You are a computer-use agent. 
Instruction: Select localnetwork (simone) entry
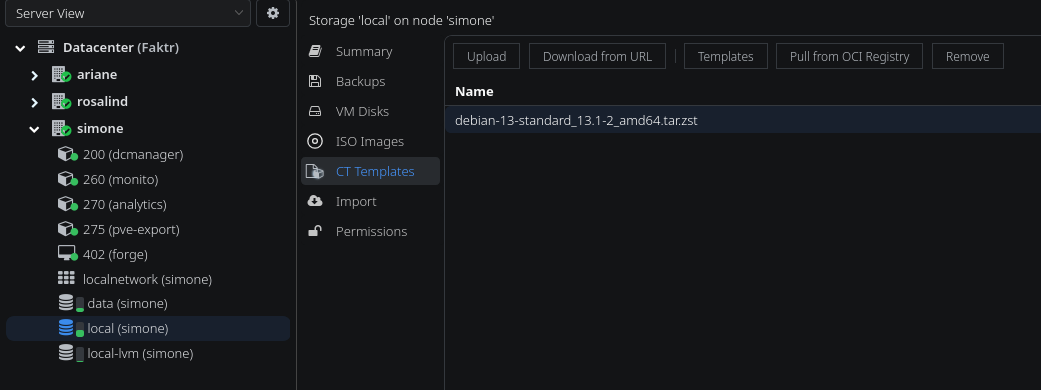pos(147,279)
